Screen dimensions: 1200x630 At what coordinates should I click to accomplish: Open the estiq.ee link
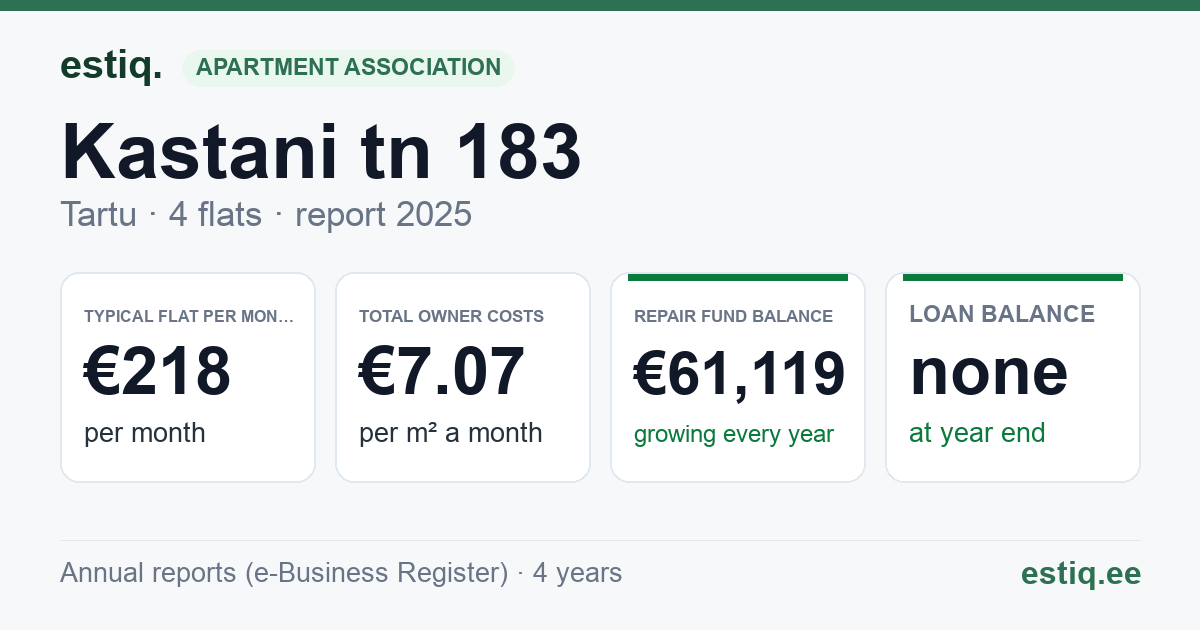tap(1081, 573)
